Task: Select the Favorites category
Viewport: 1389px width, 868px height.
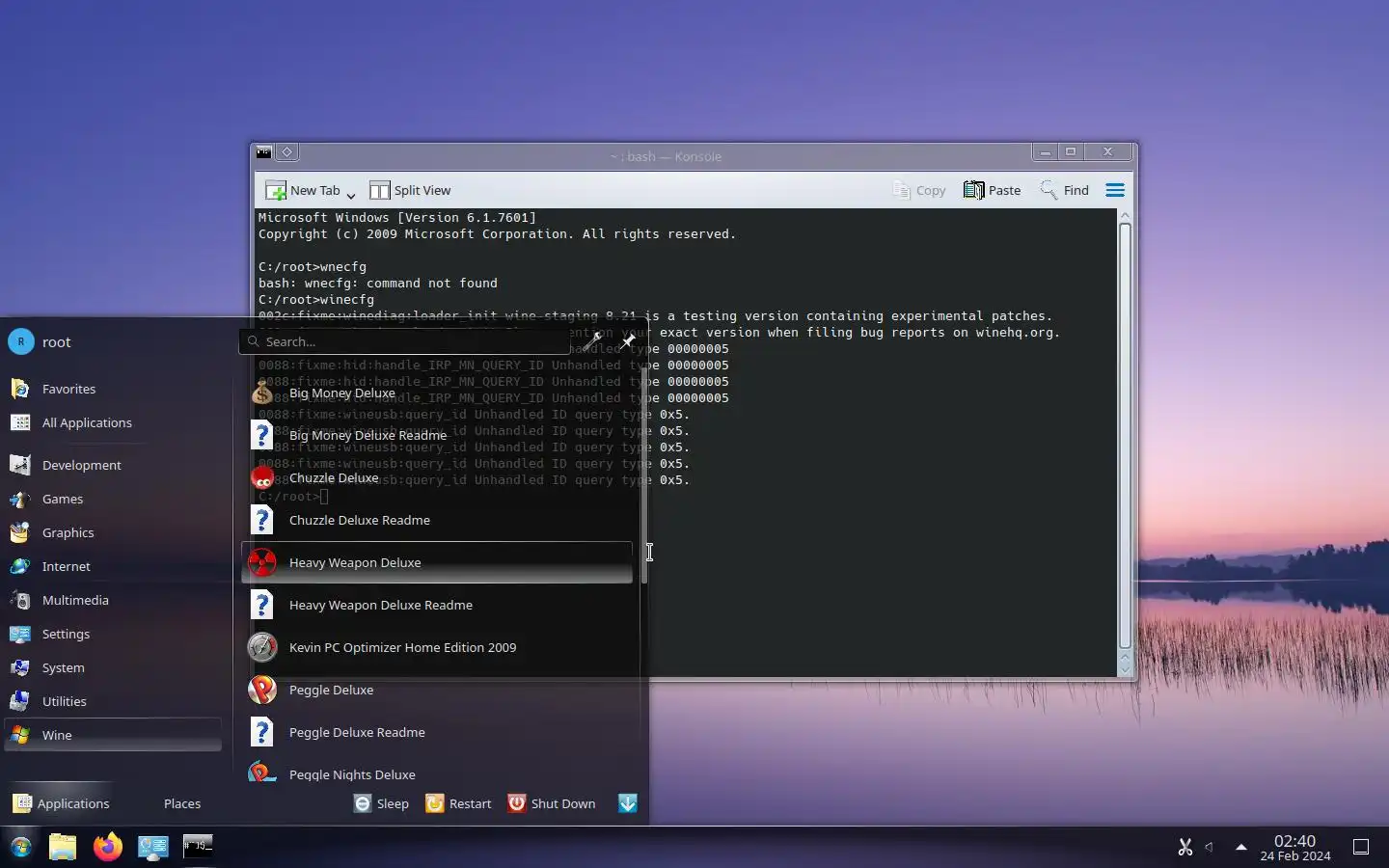Action: tap(113, 389)
